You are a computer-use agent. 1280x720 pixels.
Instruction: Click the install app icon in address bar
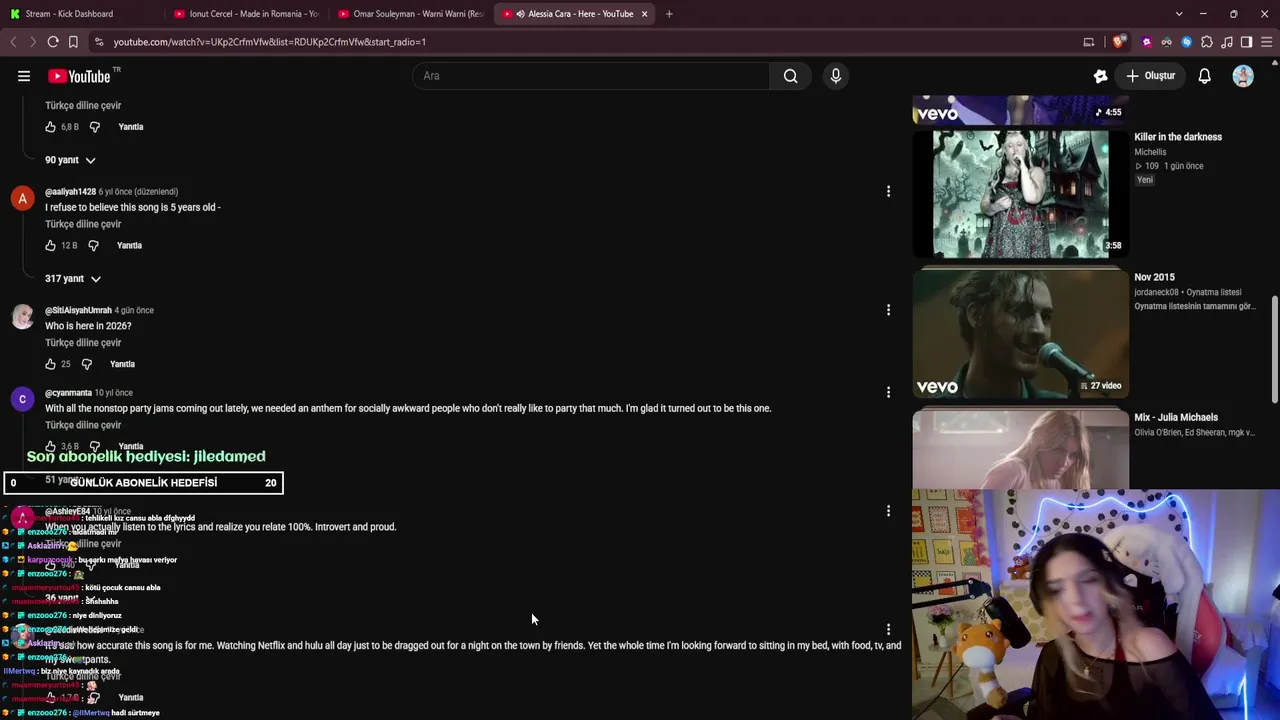tap(1089, 42)
